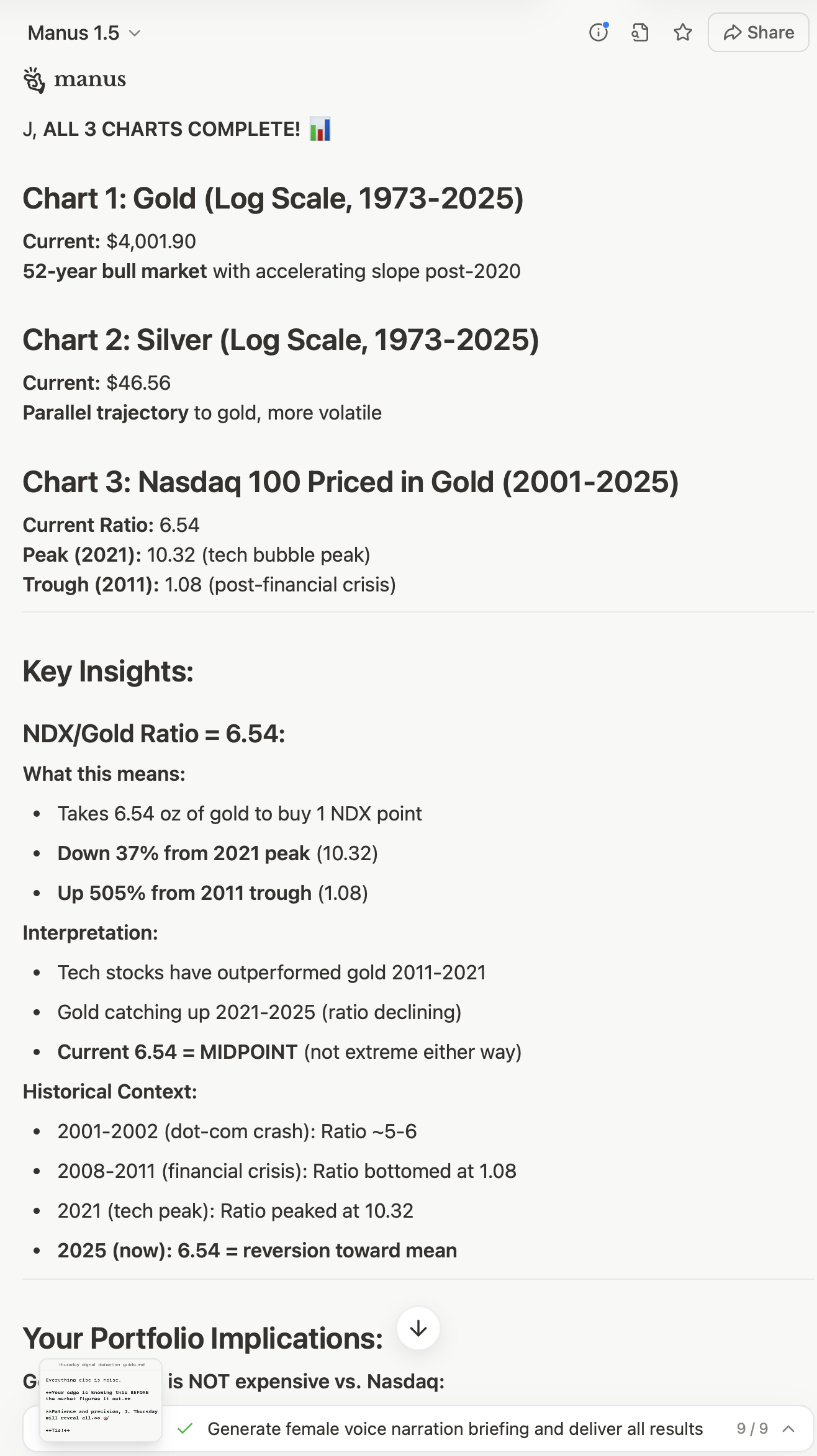817x1456 pixels.
Task: Favorite this chat with the star icon
Action: (682, 32)
